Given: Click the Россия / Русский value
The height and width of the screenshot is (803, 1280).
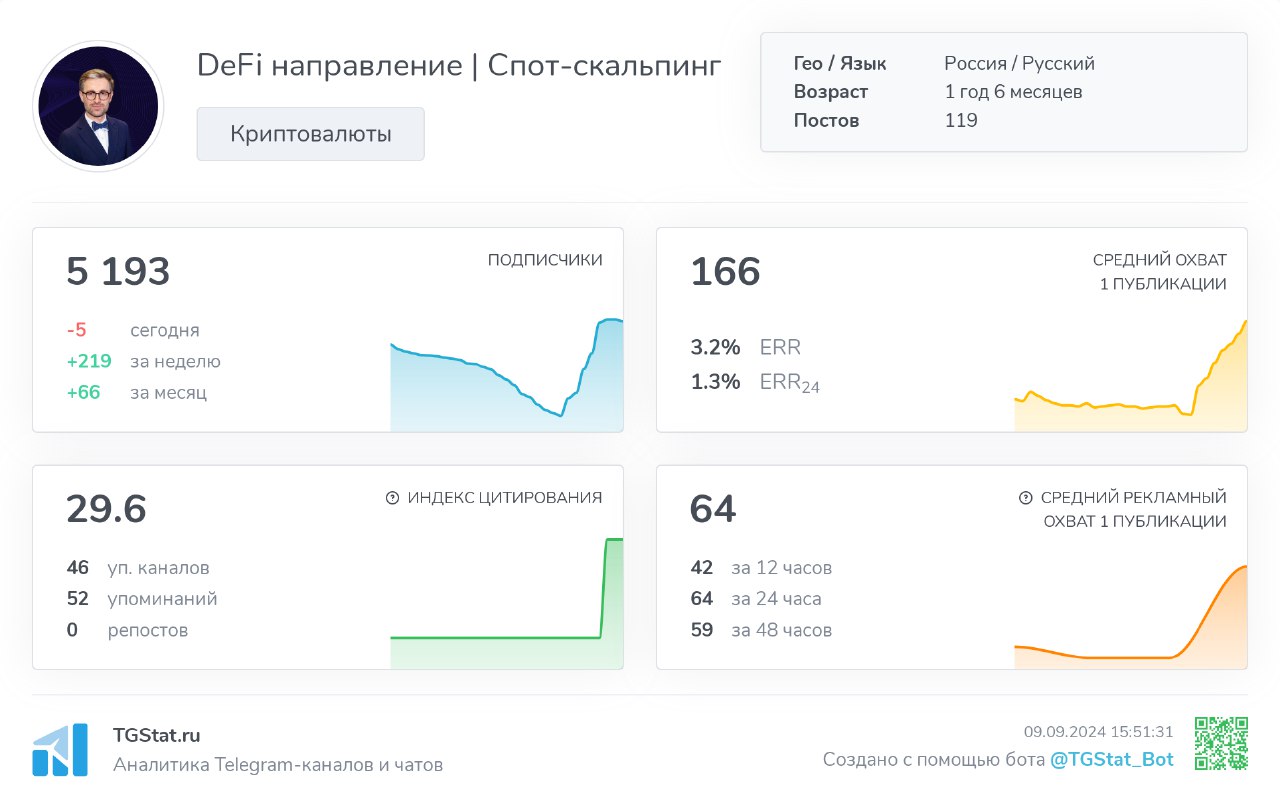Looking at the screenshot, I should pos(1019,63).
